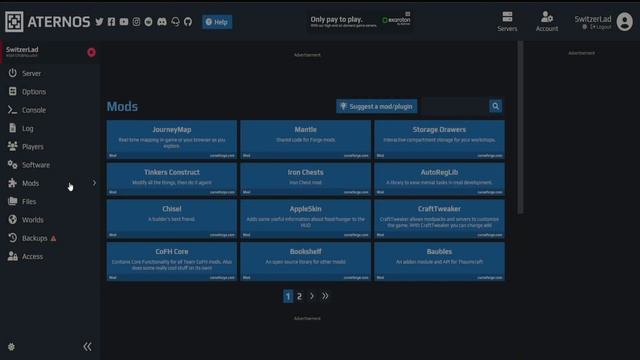Screen dimensions: 640x360
Task: Open the Aternos Twitter page
Action: (99, 22)
